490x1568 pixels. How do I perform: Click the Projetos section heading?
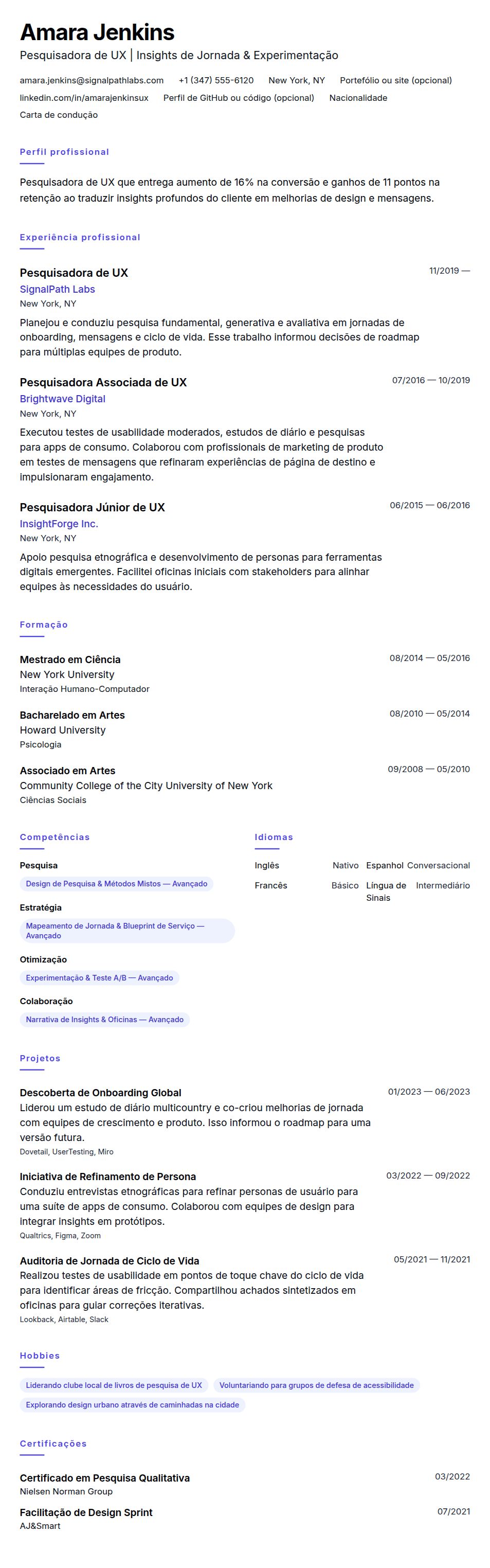coord(40,1059)
